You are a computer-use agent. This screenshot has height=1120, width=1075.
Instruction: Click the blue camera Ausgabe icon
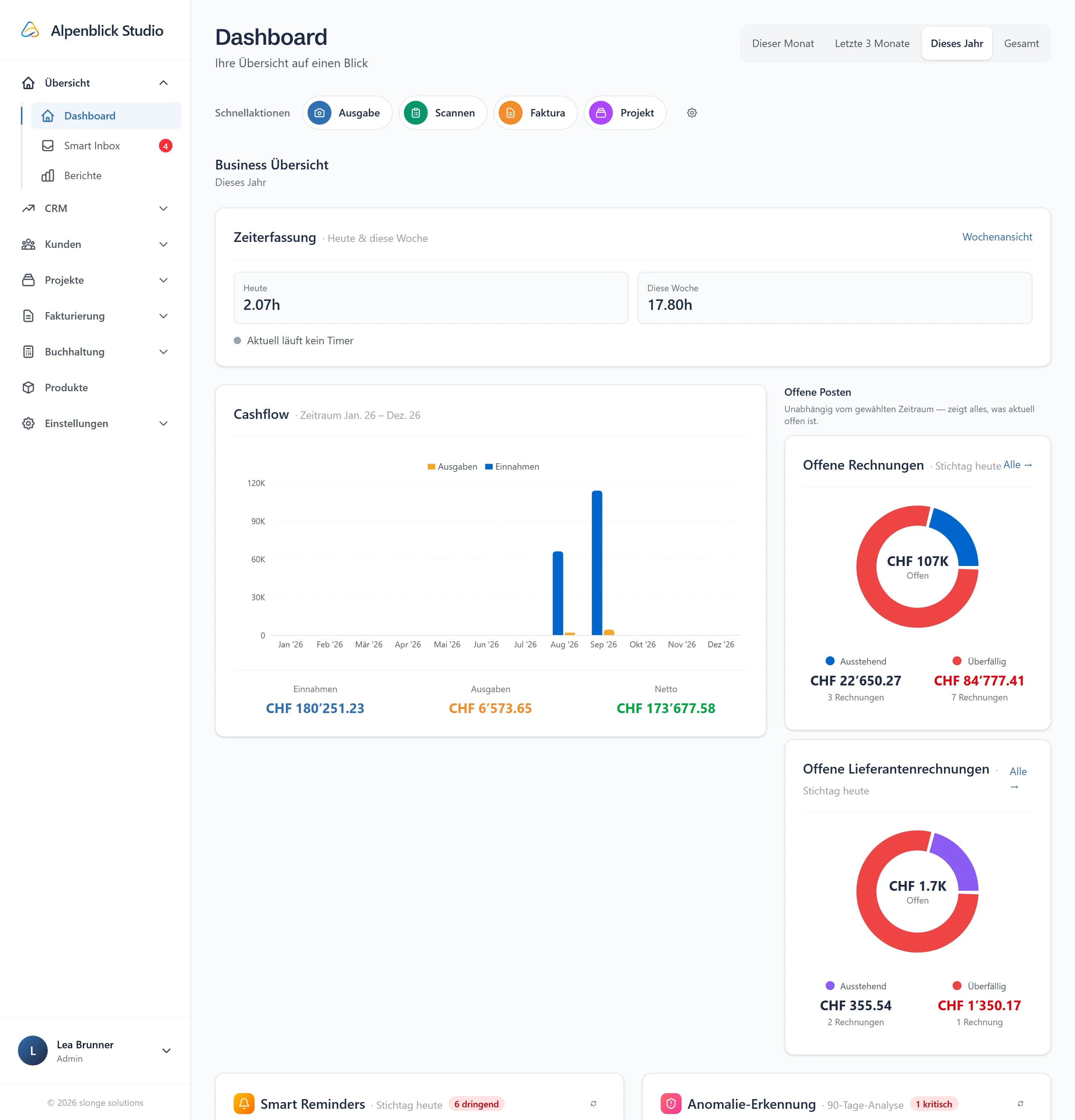click(319, 113)
